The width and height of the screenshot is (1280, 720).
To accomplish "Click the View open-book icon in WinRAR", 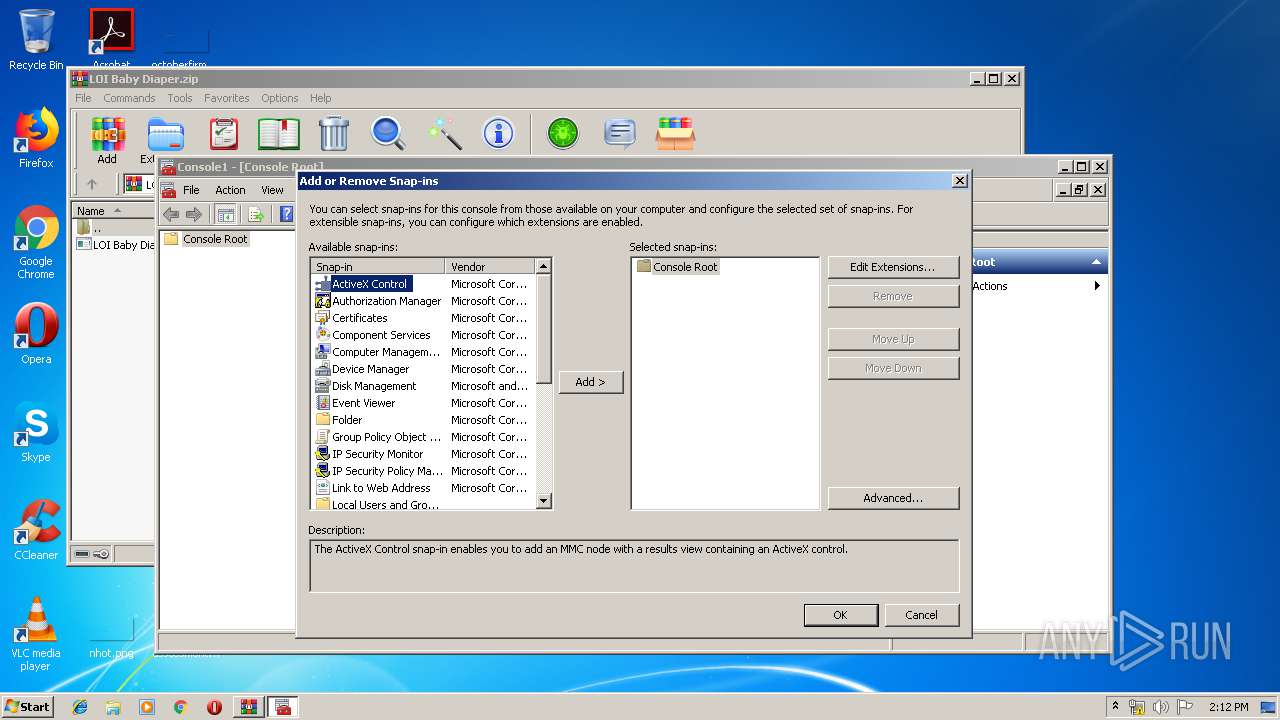I will click(x=279, y=133).
